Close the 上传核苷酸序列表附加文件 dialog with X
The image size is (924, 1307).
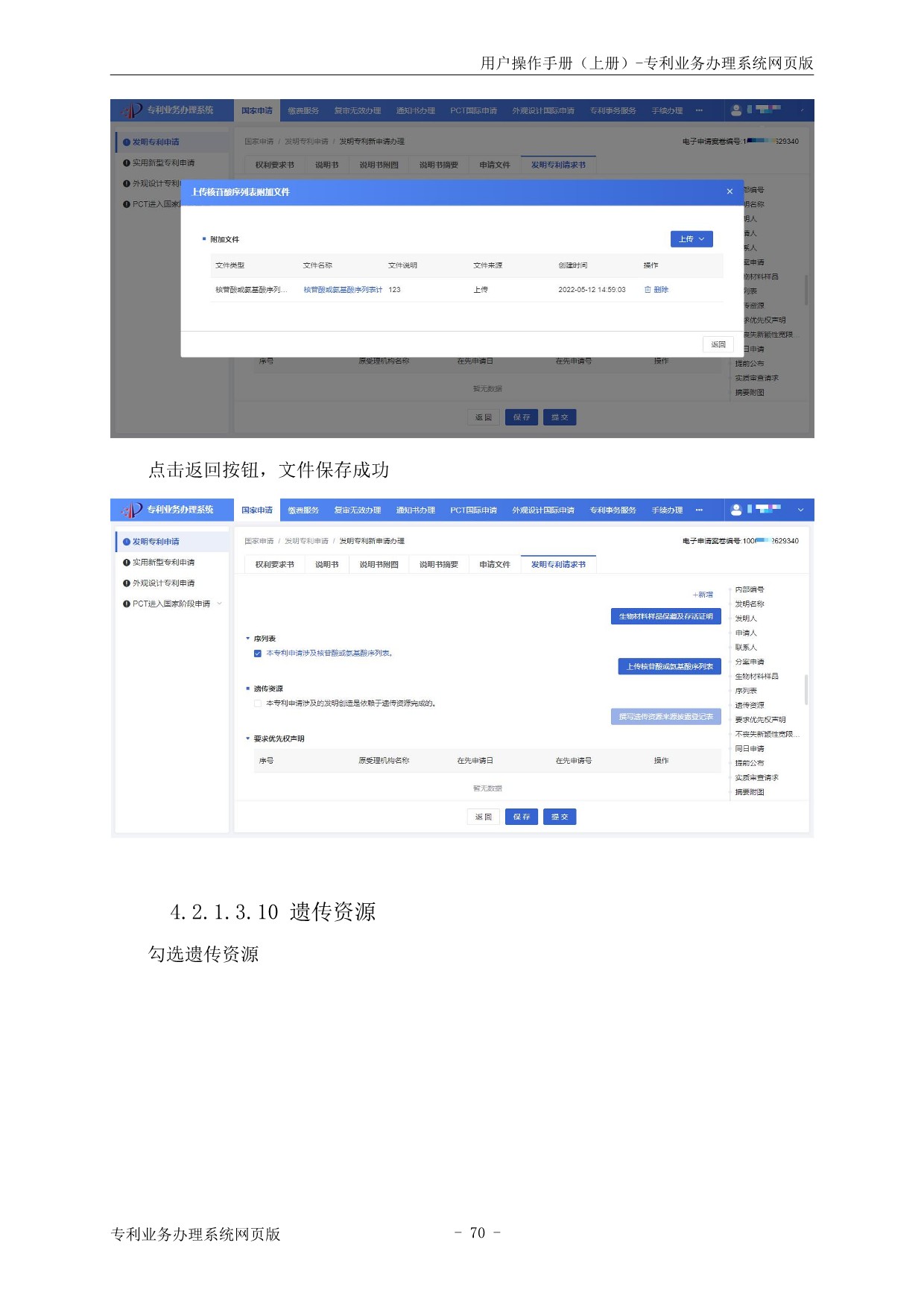coord(730,192)
